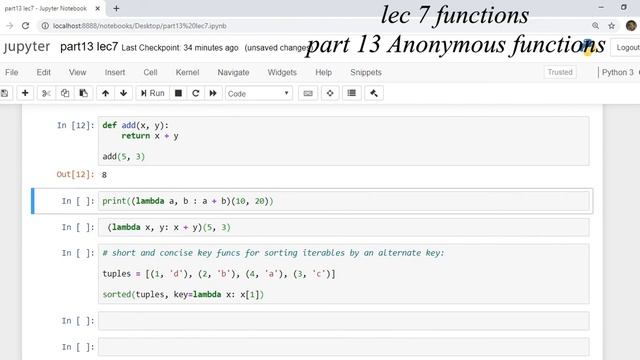
Task: Click the sorted tuples code cell
Action: [344, 274]
